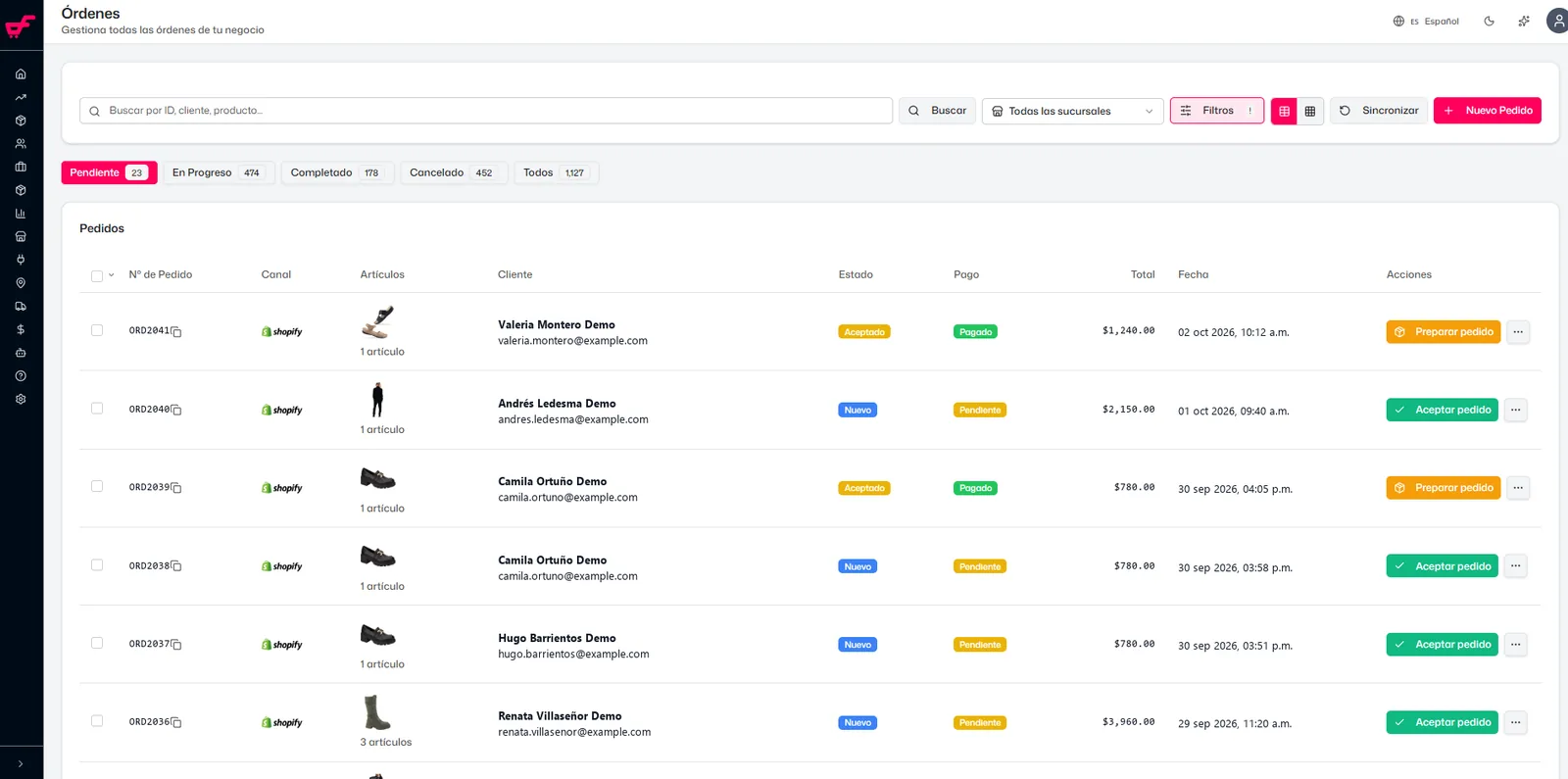Check the box for order ORD2037

pos(97,643)
